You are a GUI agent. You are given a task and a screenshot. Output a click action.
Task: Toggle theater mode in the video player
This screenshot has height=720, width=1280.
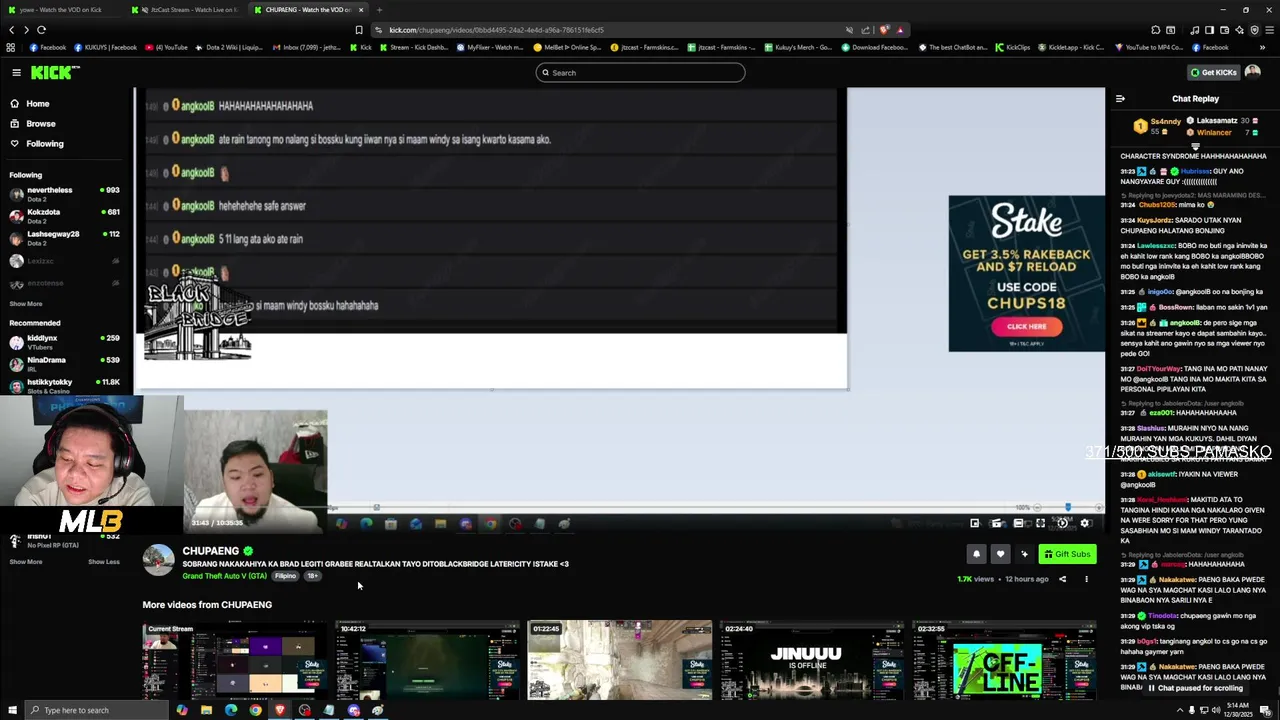(1018, 523)
